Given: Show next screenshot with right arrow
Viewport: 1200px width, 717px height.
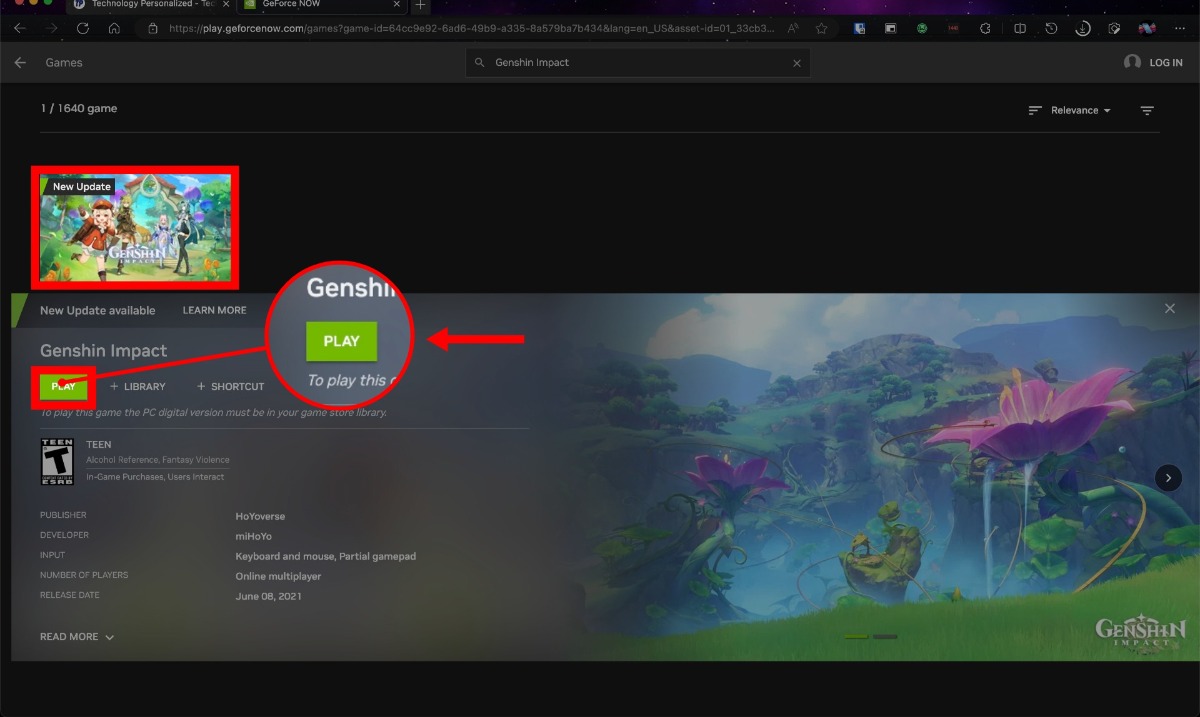Looking at the screenshot, I should (x=1168, y=478).
